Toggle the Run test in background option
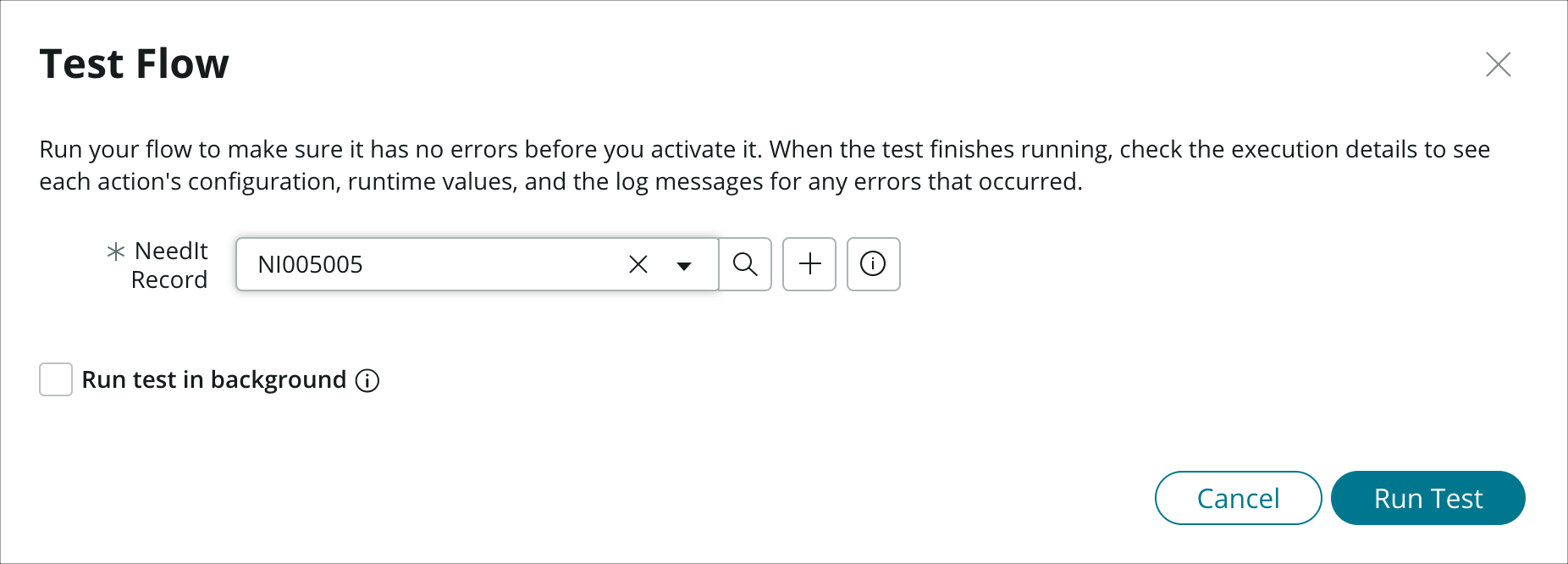Viewport: 1568px width, 564px height. pos(55,380)
